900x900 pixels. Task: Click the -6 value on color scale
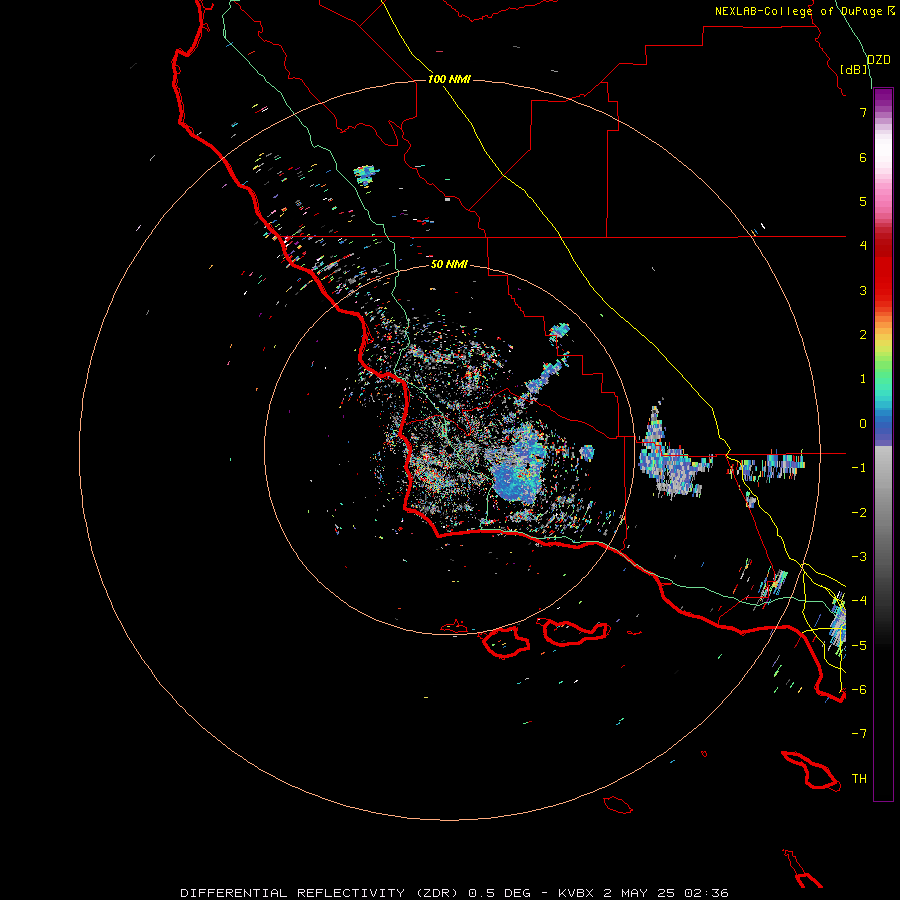point(859,690)
